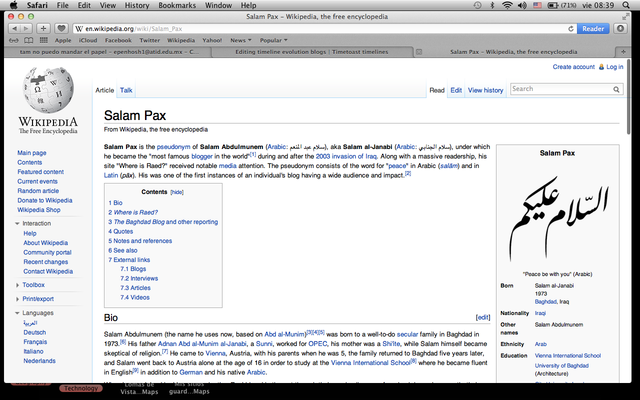Click the Wi-Fi status icon

tap(507, 5)
